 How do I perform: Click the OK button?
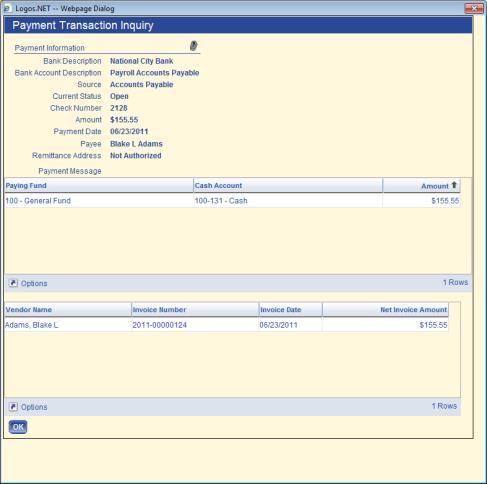[18, 427]
